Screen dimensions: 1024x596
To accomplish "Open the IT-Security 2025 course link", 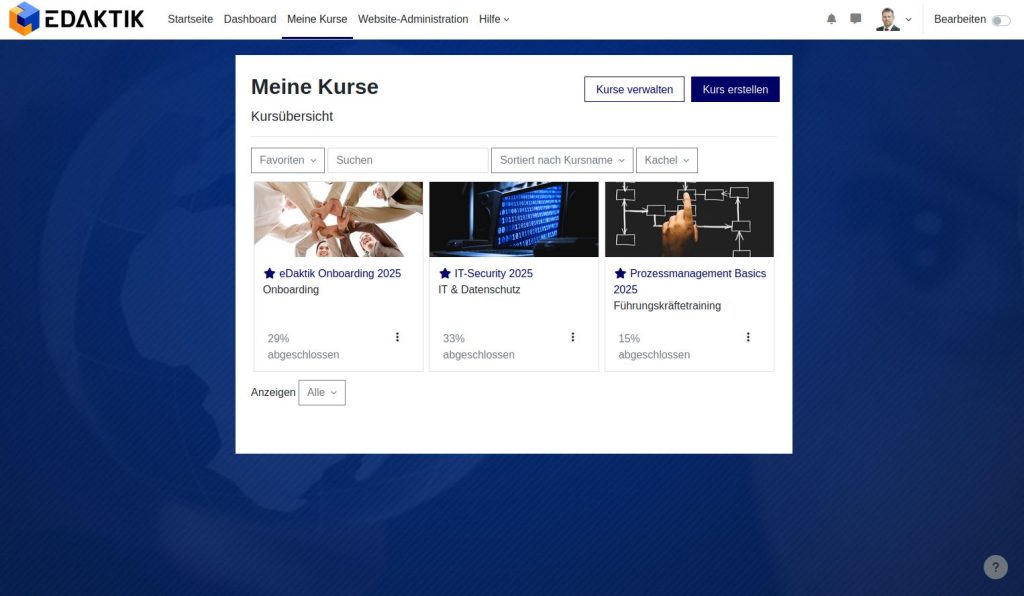I will coord(494,274).
